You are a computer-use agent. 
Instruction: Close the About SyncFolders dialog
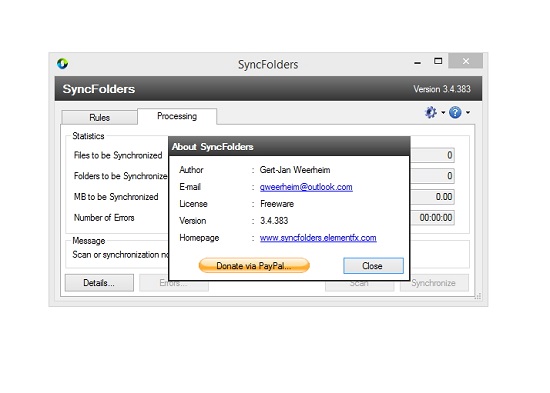tap(373, 266)
